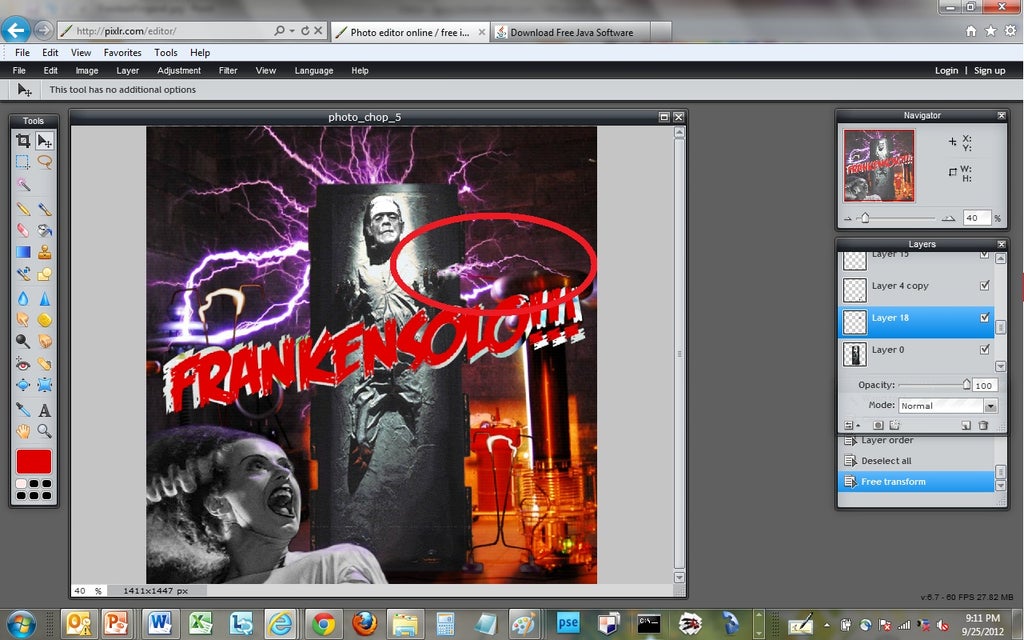Click the red main color swatch

[x=34, y=461]
